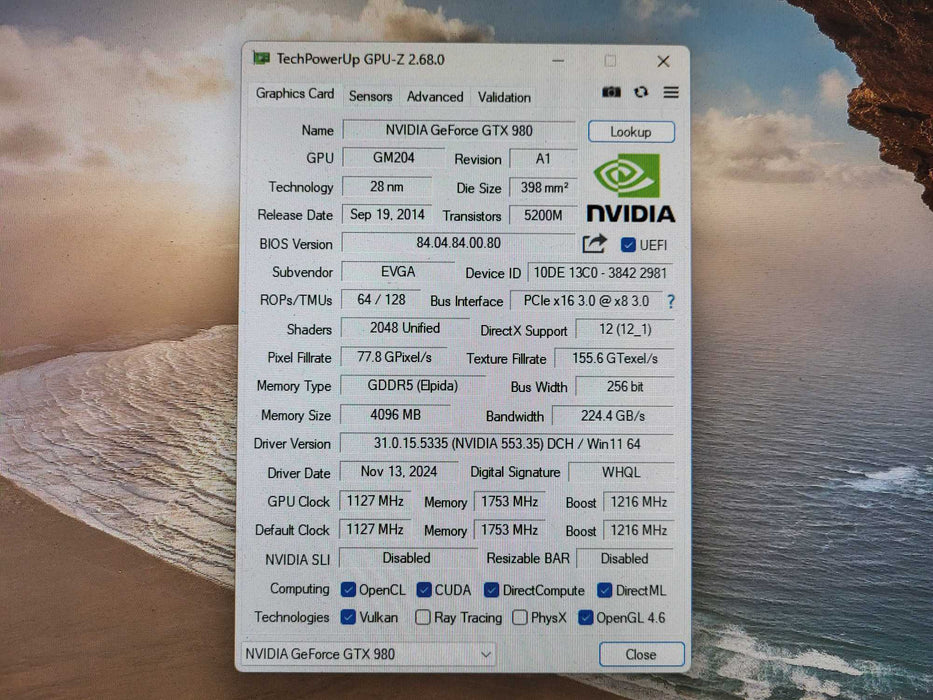Image resolution: width=933 pixels, height=700 pixels.
Task: Click the camera screenshot icon
Action: (613, 91)
